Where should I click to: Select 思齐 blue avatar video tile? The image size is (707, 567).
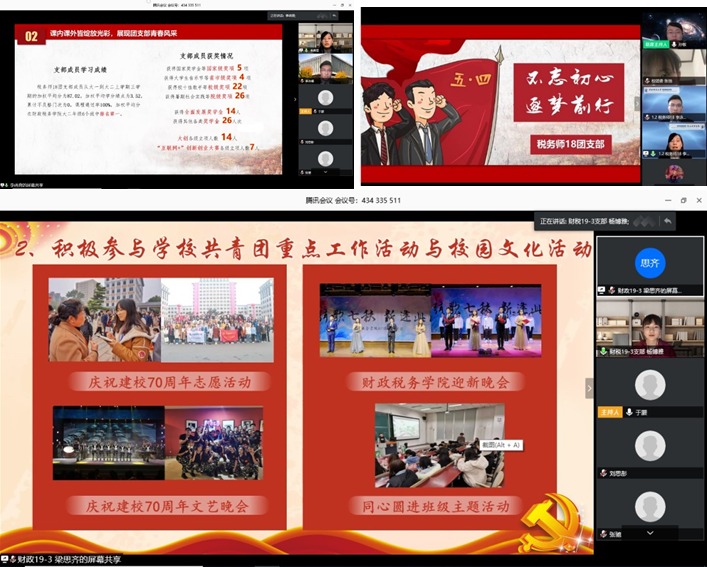pyautogui.click(x=650, y=264)
